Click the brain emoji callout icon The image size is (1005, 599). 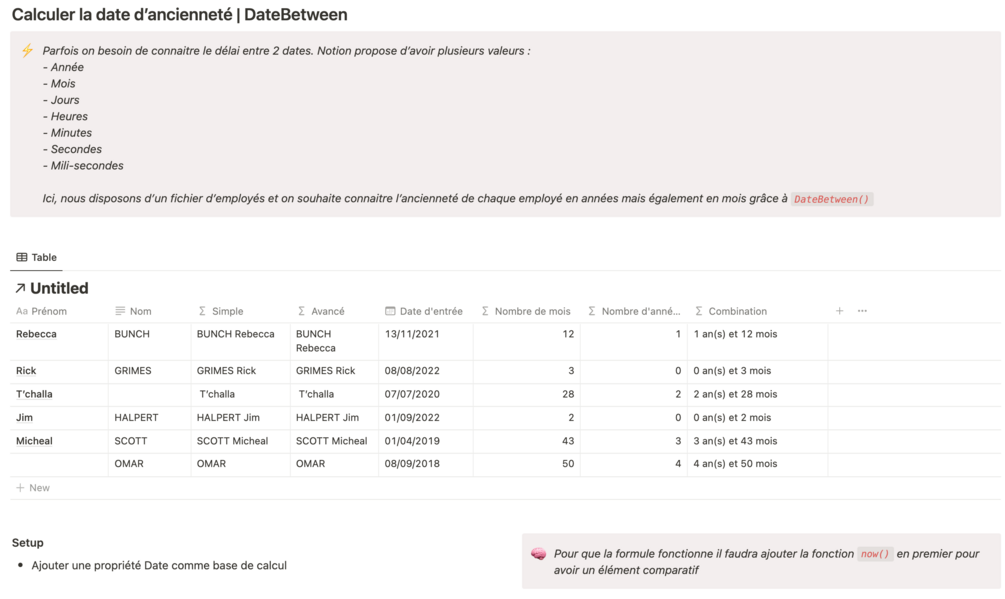click(x=538, y=554)
